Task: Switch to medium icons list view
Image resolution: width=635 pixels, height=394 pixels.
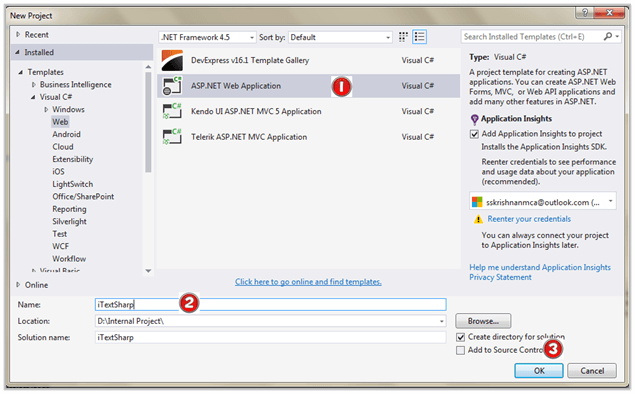Action: pyautogui.click(x=420, y=37)
